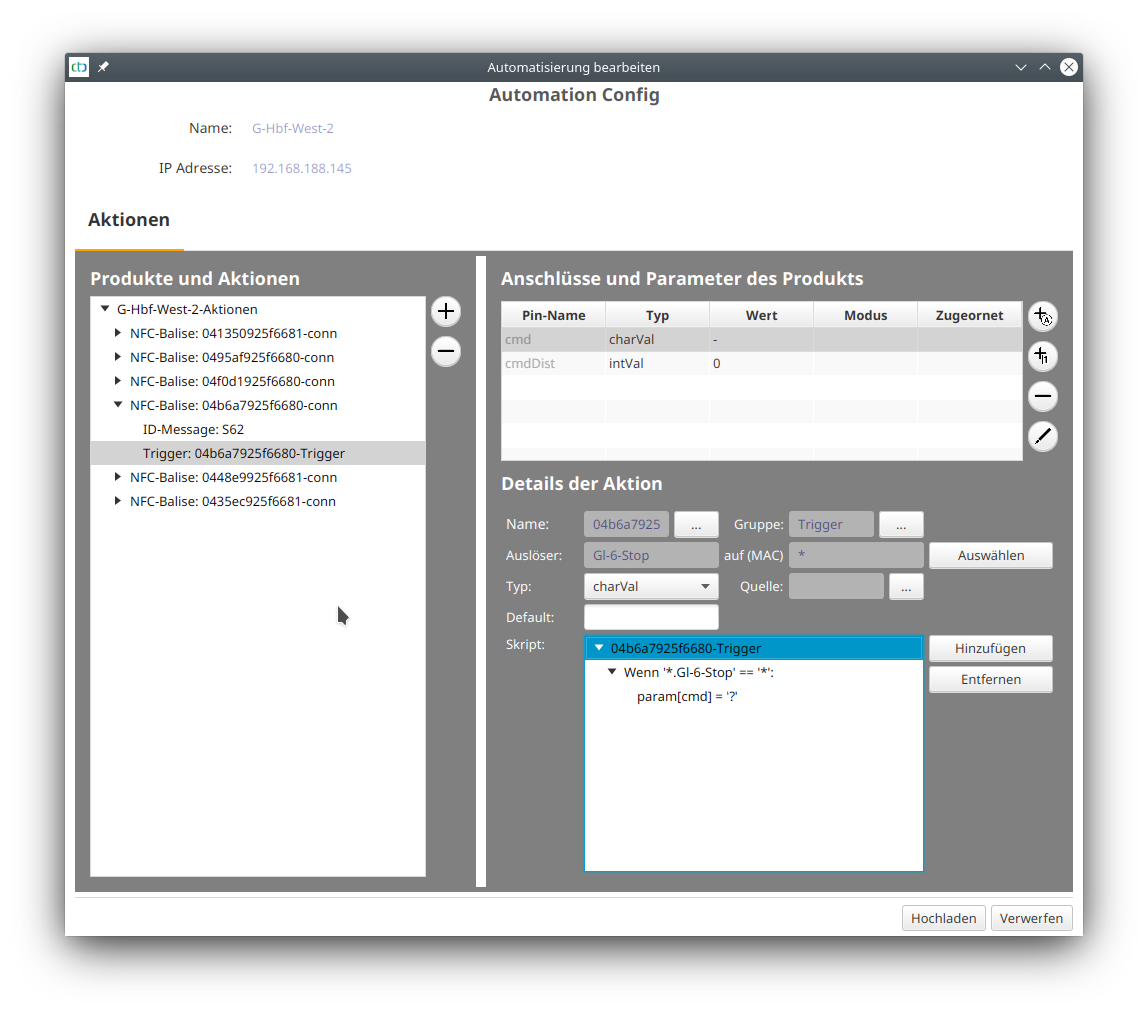Viewport: 1148px width, 1013px height.
Task: Click the application logo in the title bar
Action: 78,67
